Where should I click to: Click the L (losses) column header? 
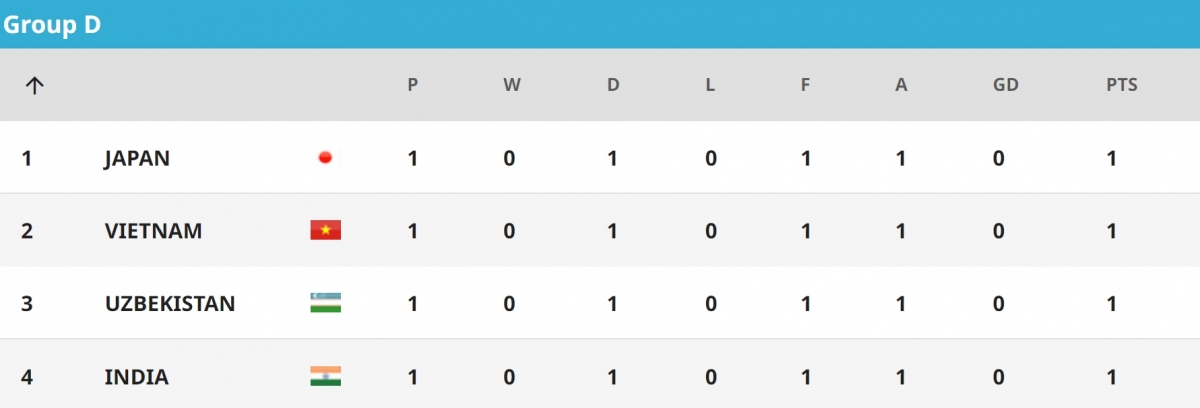(x=710, y=85)
